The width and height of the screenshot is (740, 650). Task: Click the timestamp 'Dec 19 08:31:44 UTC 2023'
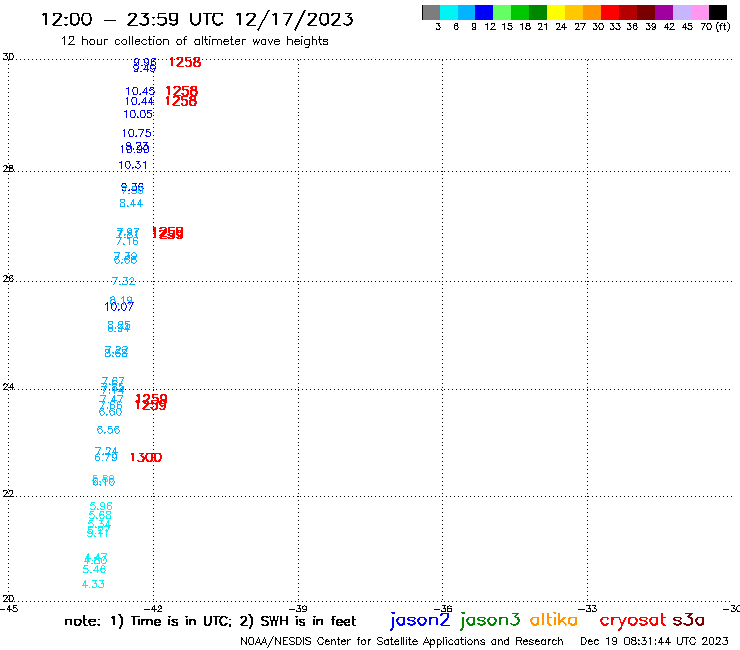[654, 641]
